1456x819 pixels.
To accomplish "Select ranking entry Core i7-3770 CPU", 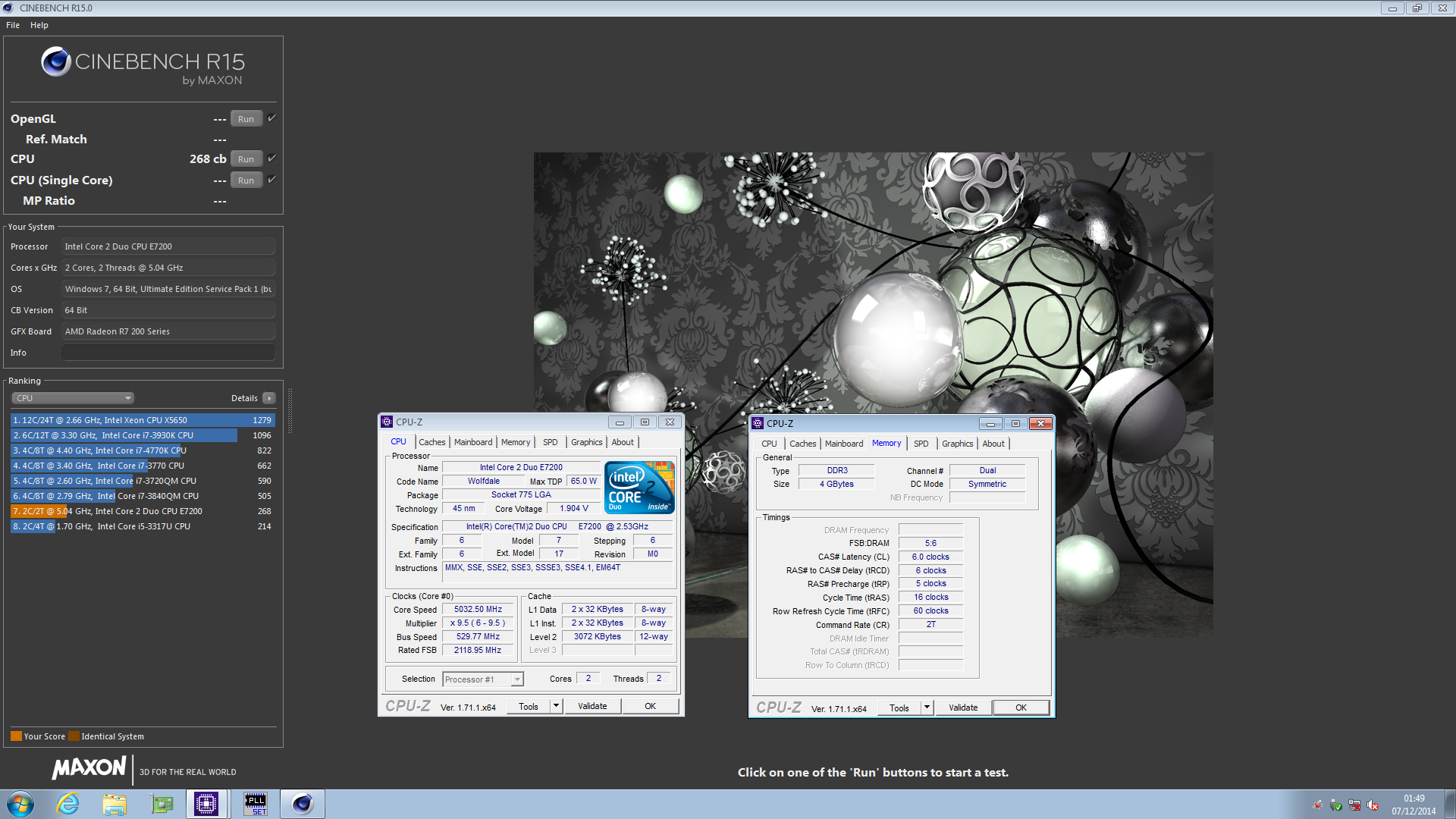I will point(143,466).
